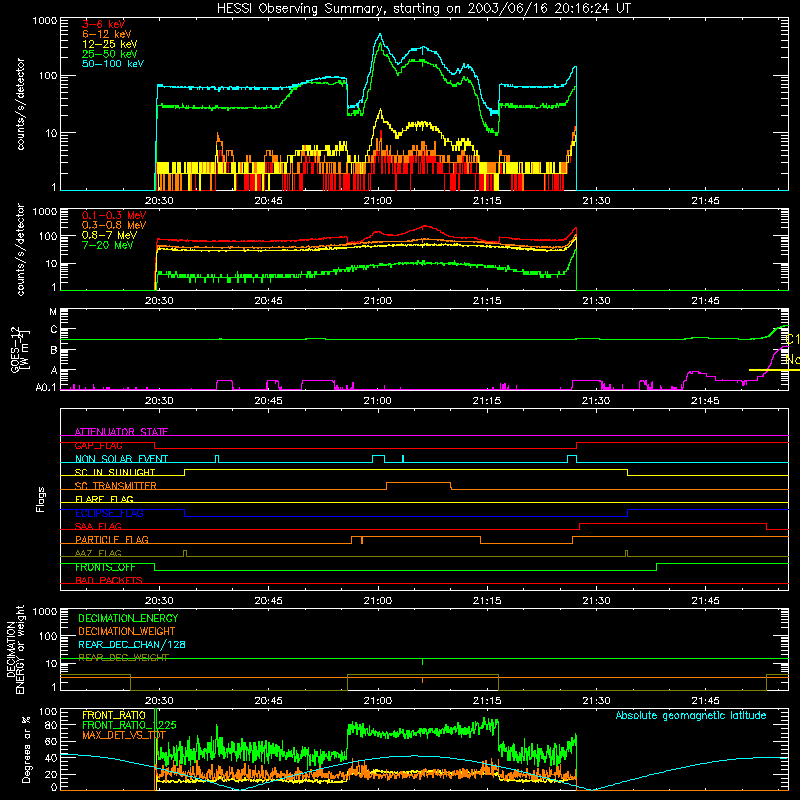Select the DECIMATION_ENERGY legend label
The image size is (800, 800).
point(128,618)
